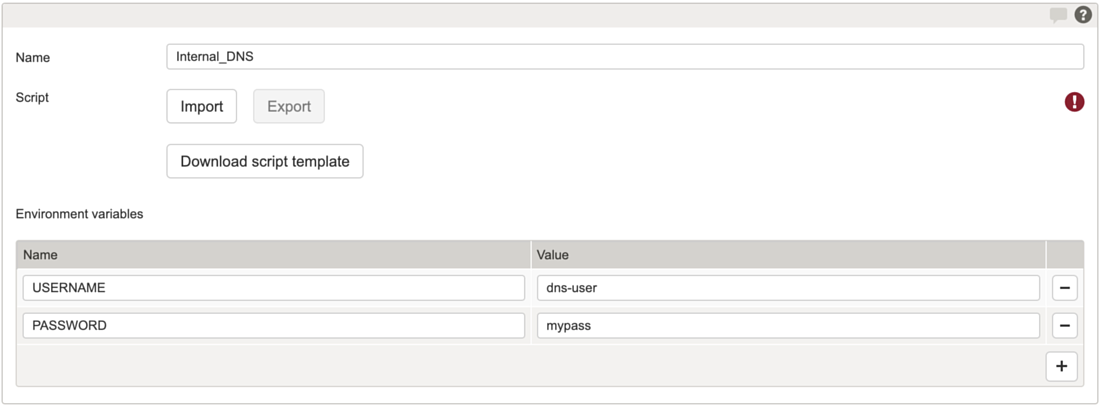Image resolution: width=1100 pixels, height=407 pixels.
Task: Edit the dns-user value field
Action: [x=787, y=288]
